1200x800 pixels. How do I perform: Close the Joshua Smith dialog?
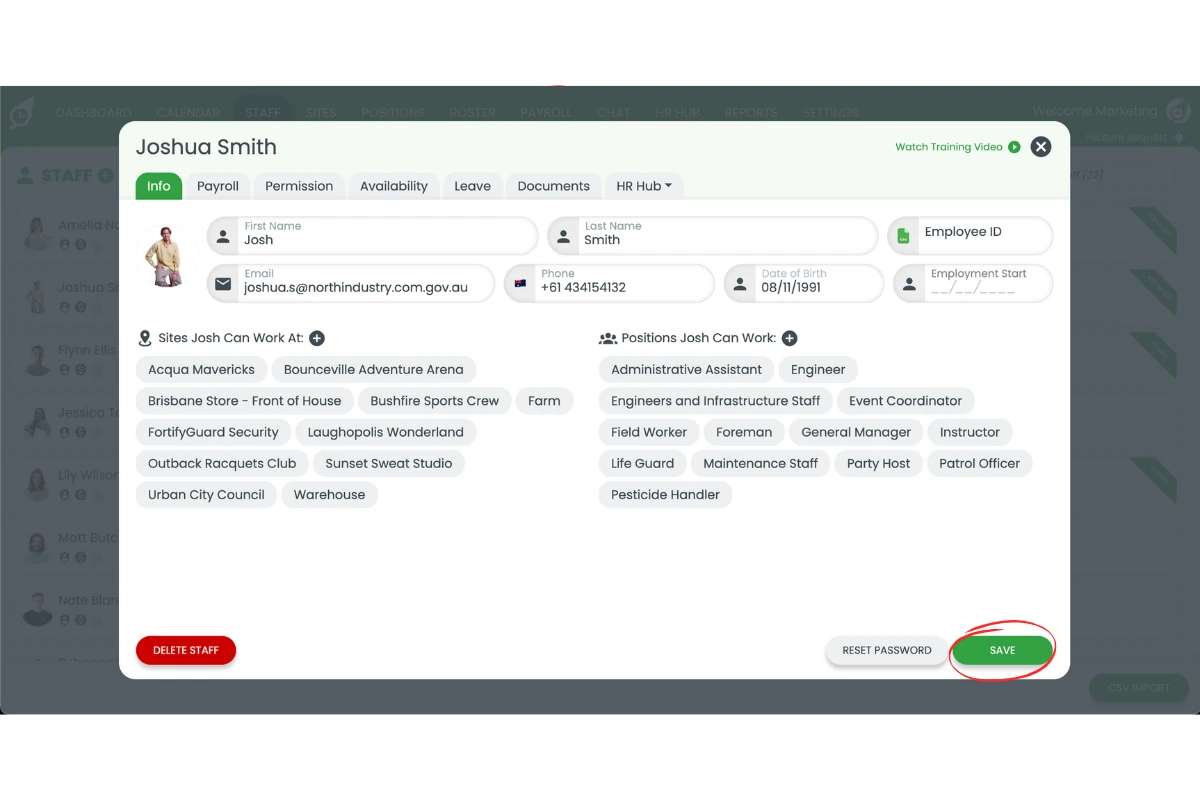[x=1041, y=147]
